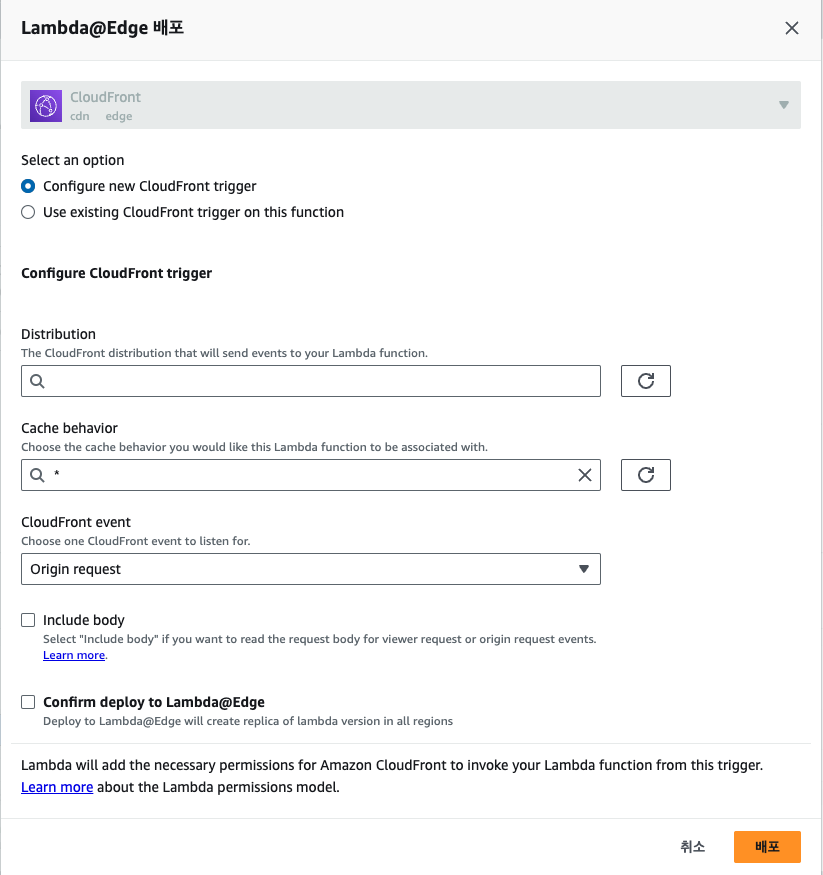Screen dimensions: 823x875
Task: Enable the Include body checkbox
Action: coord(29,620)
